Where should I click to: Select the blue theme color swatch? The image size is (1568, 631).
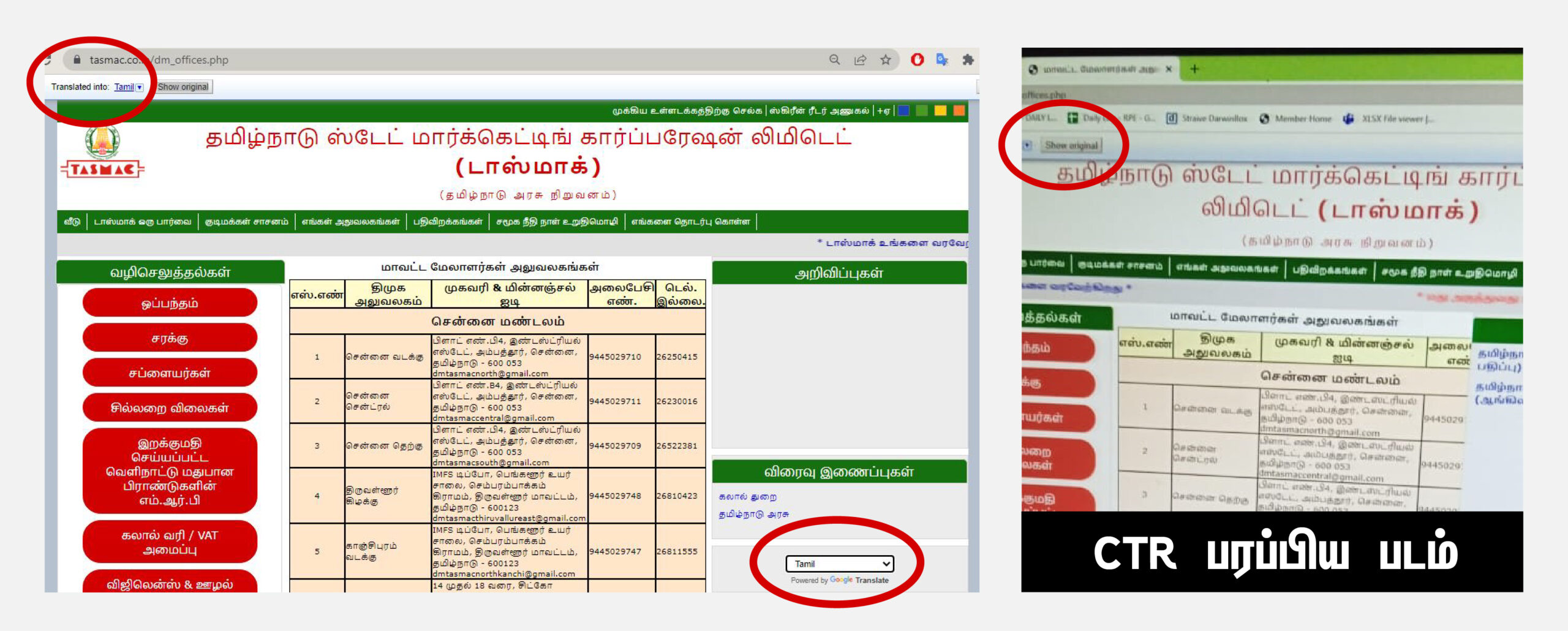903,110
